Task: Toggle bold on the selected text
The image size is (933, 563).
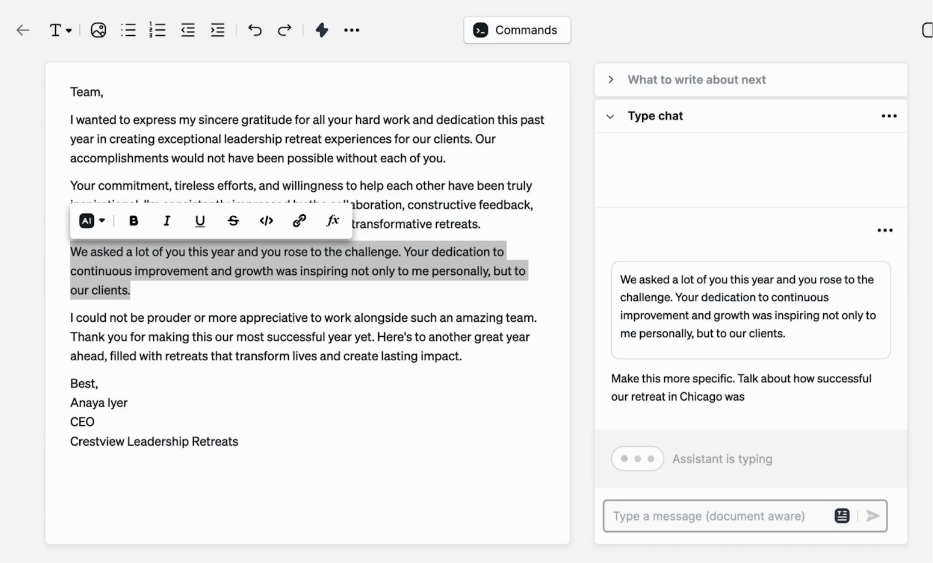Action: pyautogui.click(x=133, y=221)
